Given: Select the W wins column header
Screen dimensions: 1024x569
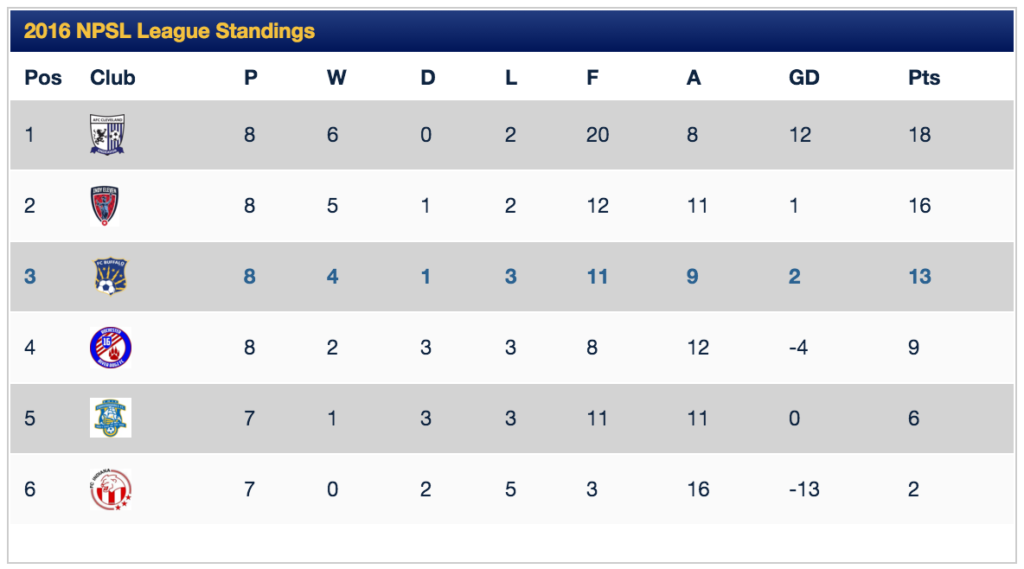Looking at the screenshot, I should [x=336, y=78].
